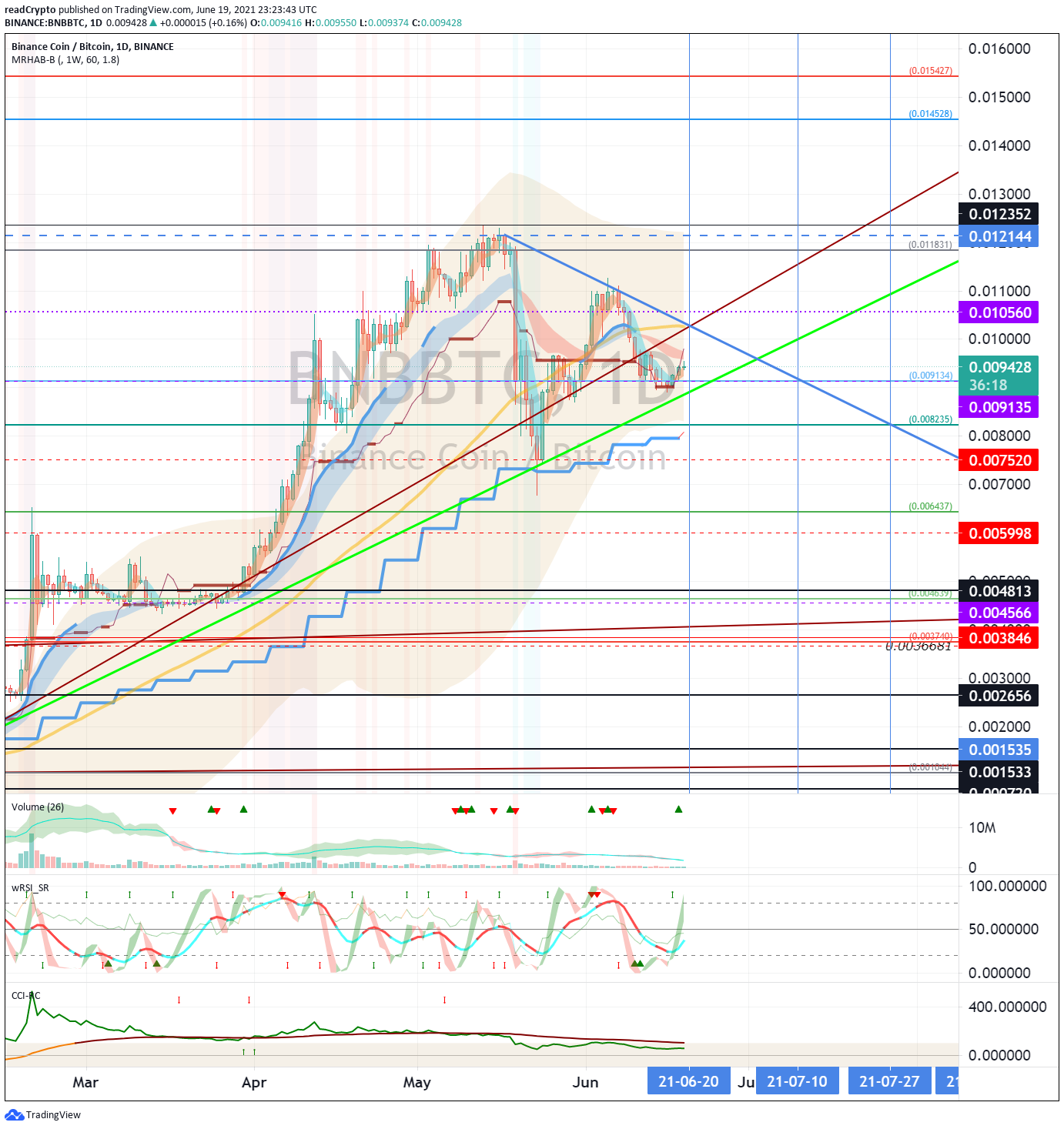
Task: Click the 50.000000 wRSI axis label
Action: point(1003,929)
